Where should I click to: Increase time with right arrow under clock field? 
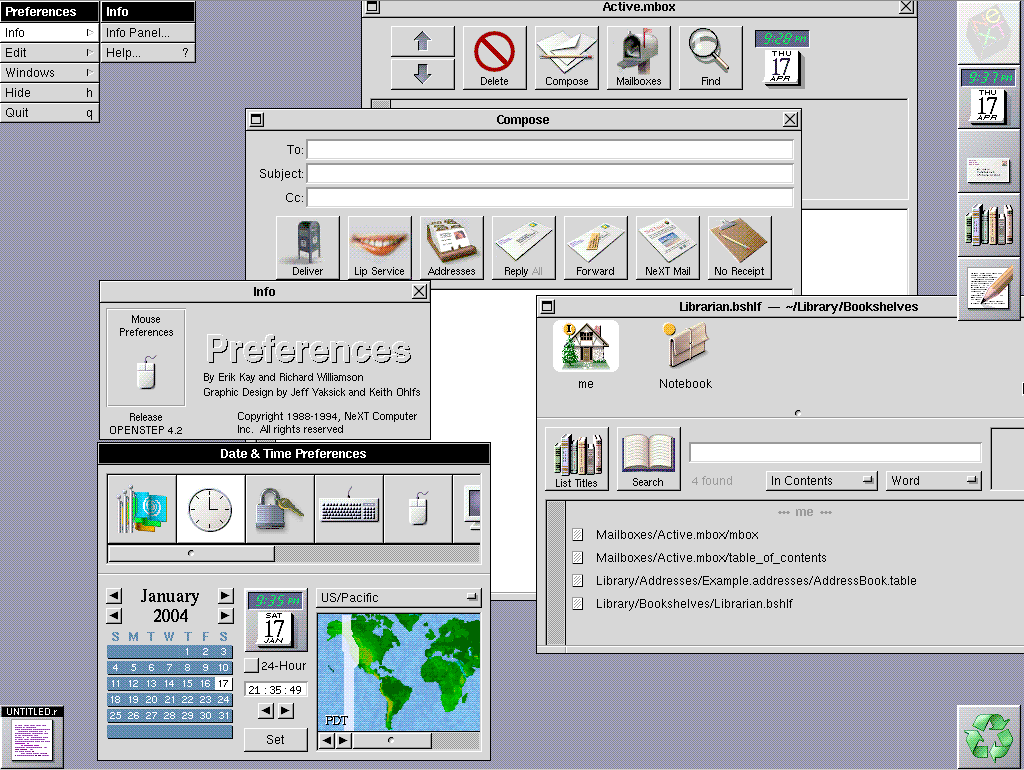point(286,711)
